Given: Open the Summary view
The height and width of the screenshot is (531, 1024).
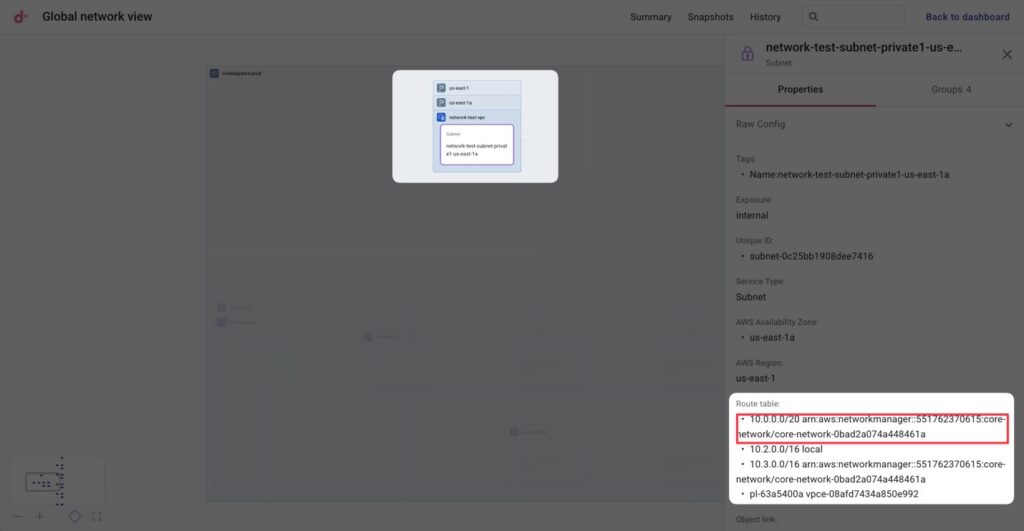Looking at the screenshot, I should [x=651, y=17].
